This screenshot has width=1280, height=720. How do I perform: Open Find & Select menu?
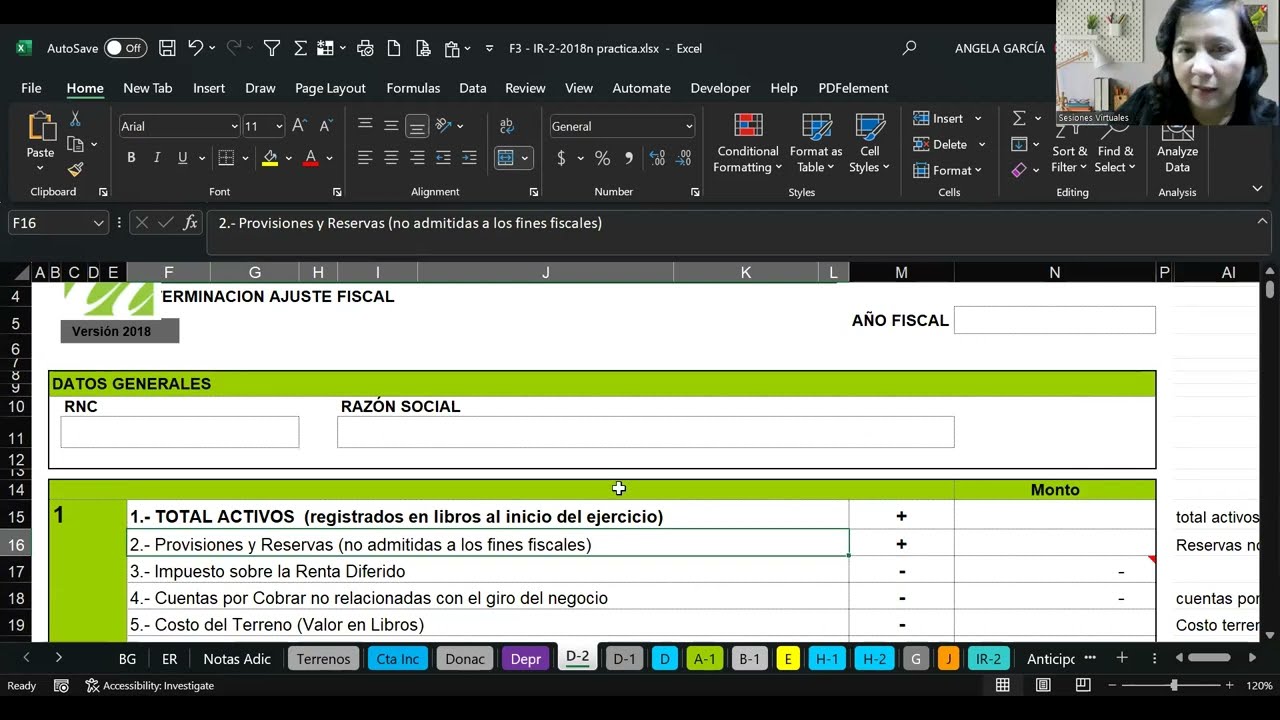1115,144
